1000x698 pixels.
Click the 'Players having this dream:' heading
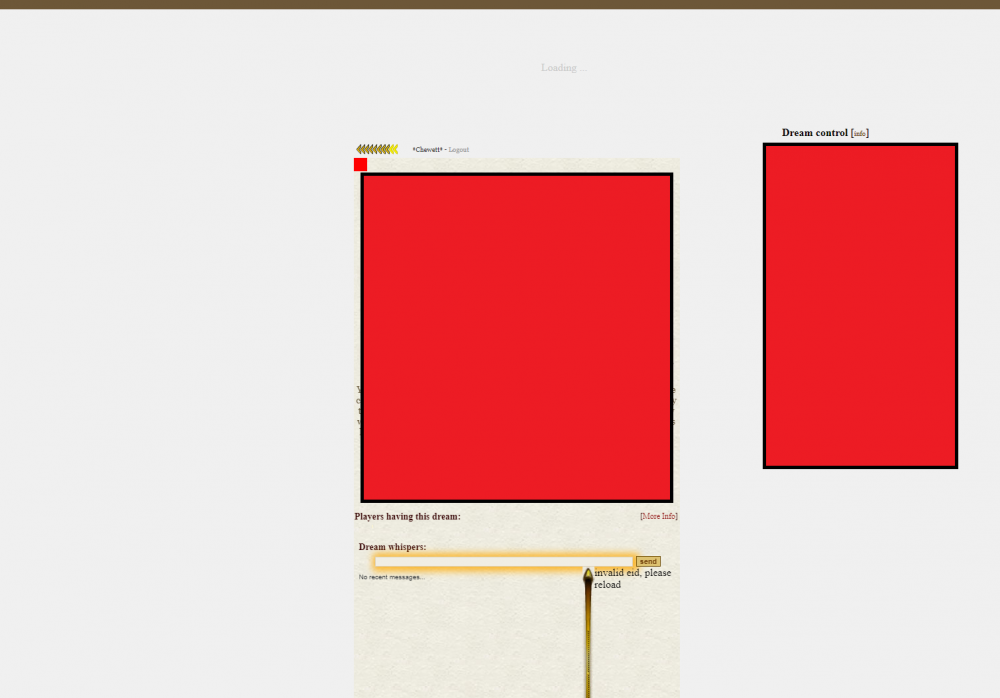pos(407,517)
